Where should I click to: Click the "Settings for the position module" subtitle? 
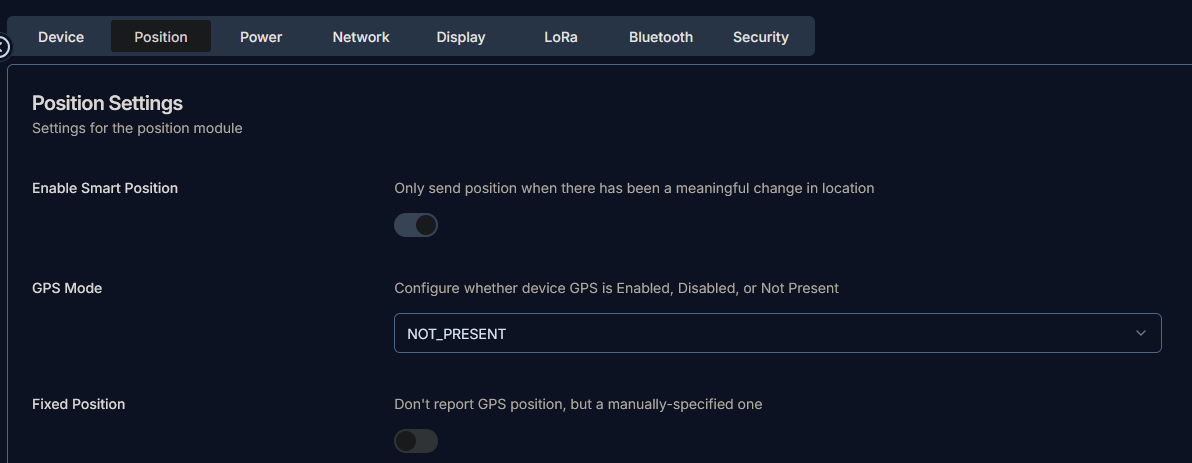click(137, 128)
